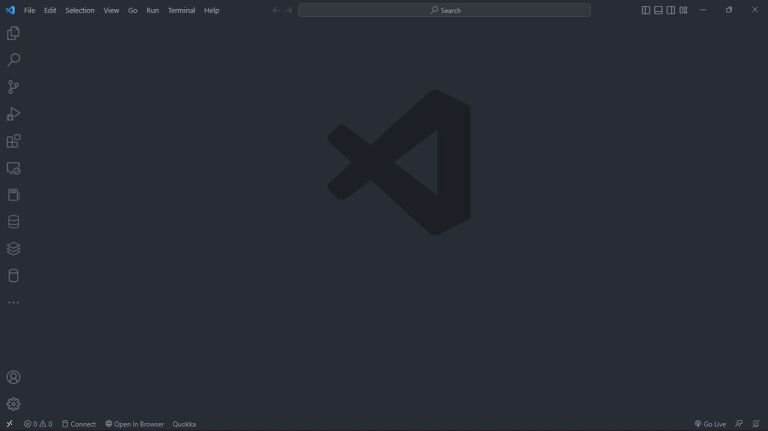
Task: Open the Accounts menu
Action: click(x=13, y=377)
